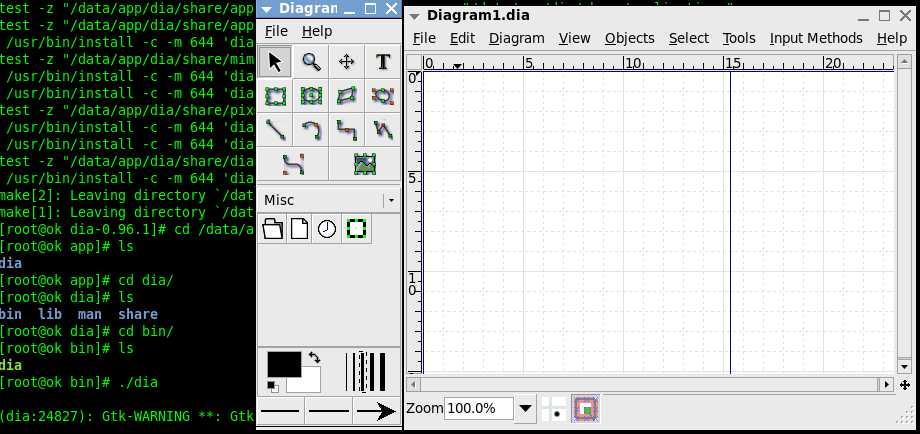Reset to default black and white colors
The height and width of the screenshot is (434, 920).
click(x=273, y=386)
